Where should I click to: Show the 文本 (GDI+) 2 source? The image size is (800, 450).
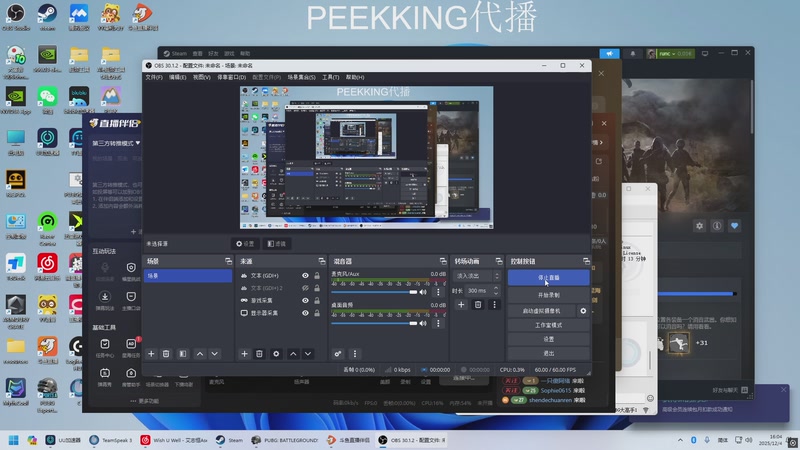305,288
